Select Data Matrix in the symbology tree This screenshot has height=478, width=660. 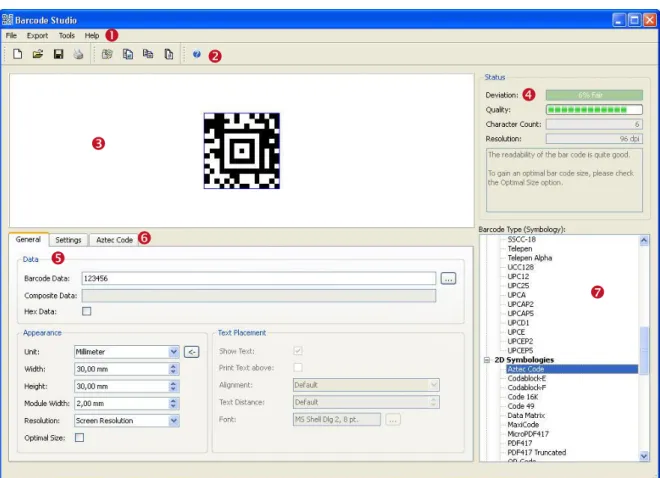pyautogui.click(x=526, y=415)
